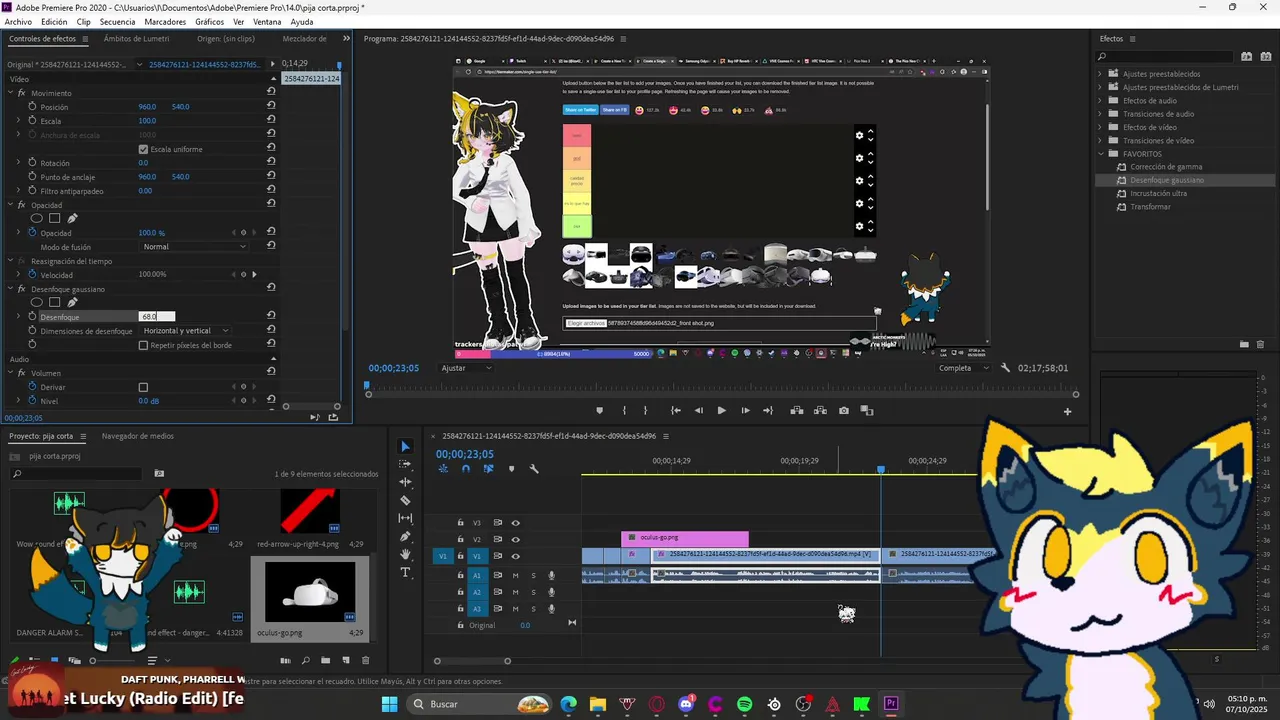Click the Lift button in Program monitor
The height and width of the screenshot is (720, 1280).
coord(797,410)
